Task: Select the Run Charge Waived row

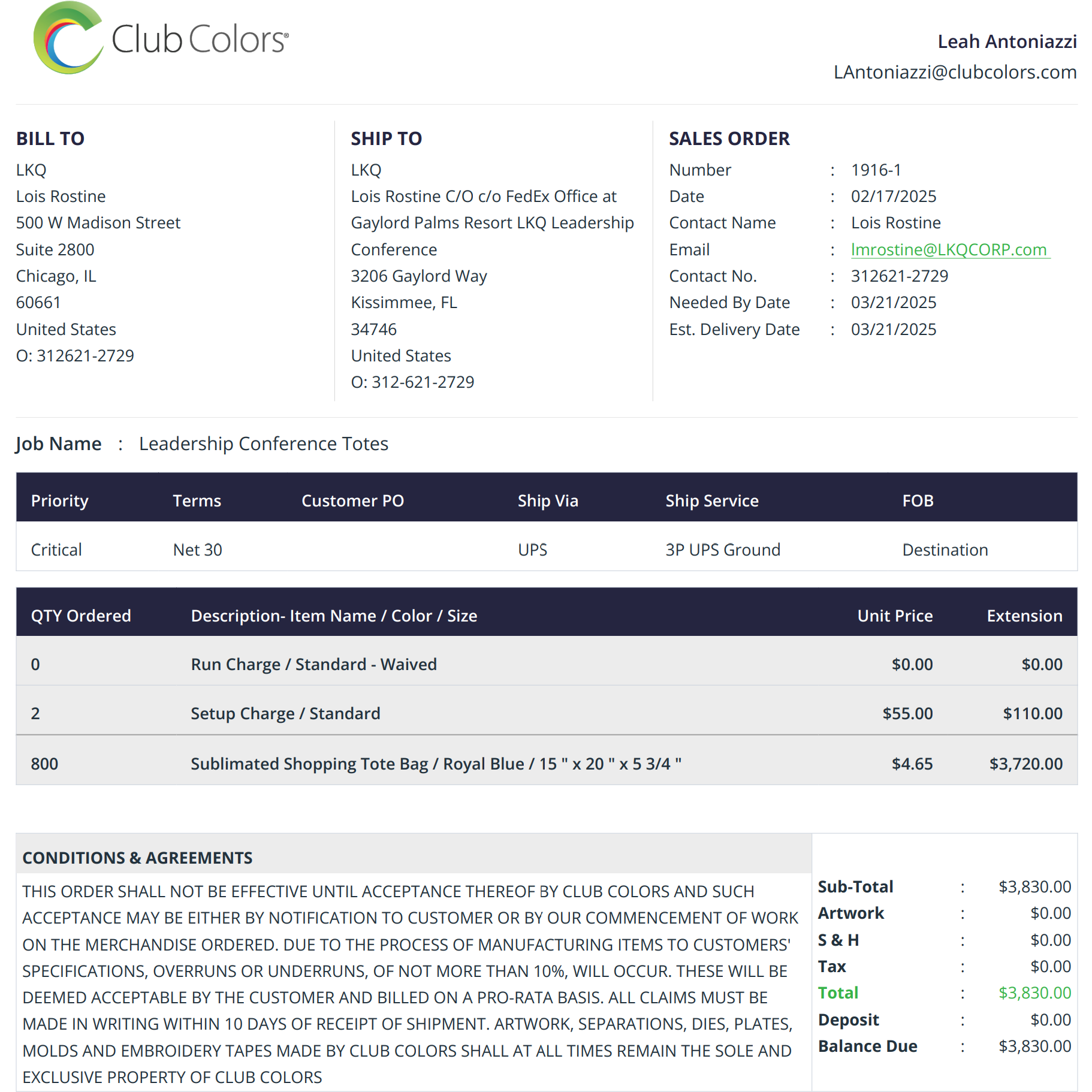Action: coord(547,663)
